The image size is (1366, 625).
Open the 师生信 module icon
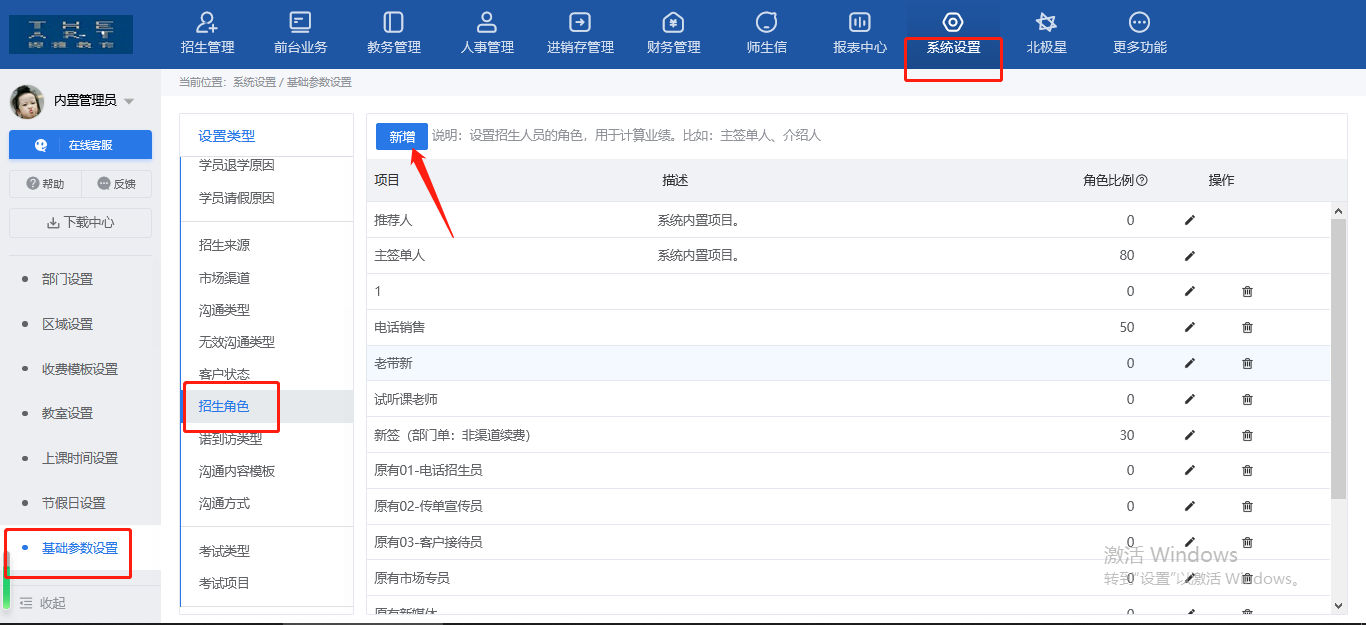pyautogui.click(x=767, y=22)
